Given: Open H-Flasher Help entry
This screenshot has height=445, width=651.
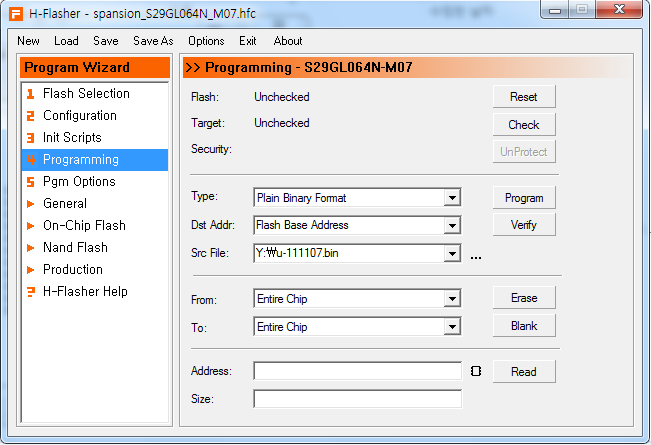Looking at the screenshot, I should click(x=95, y=292).
